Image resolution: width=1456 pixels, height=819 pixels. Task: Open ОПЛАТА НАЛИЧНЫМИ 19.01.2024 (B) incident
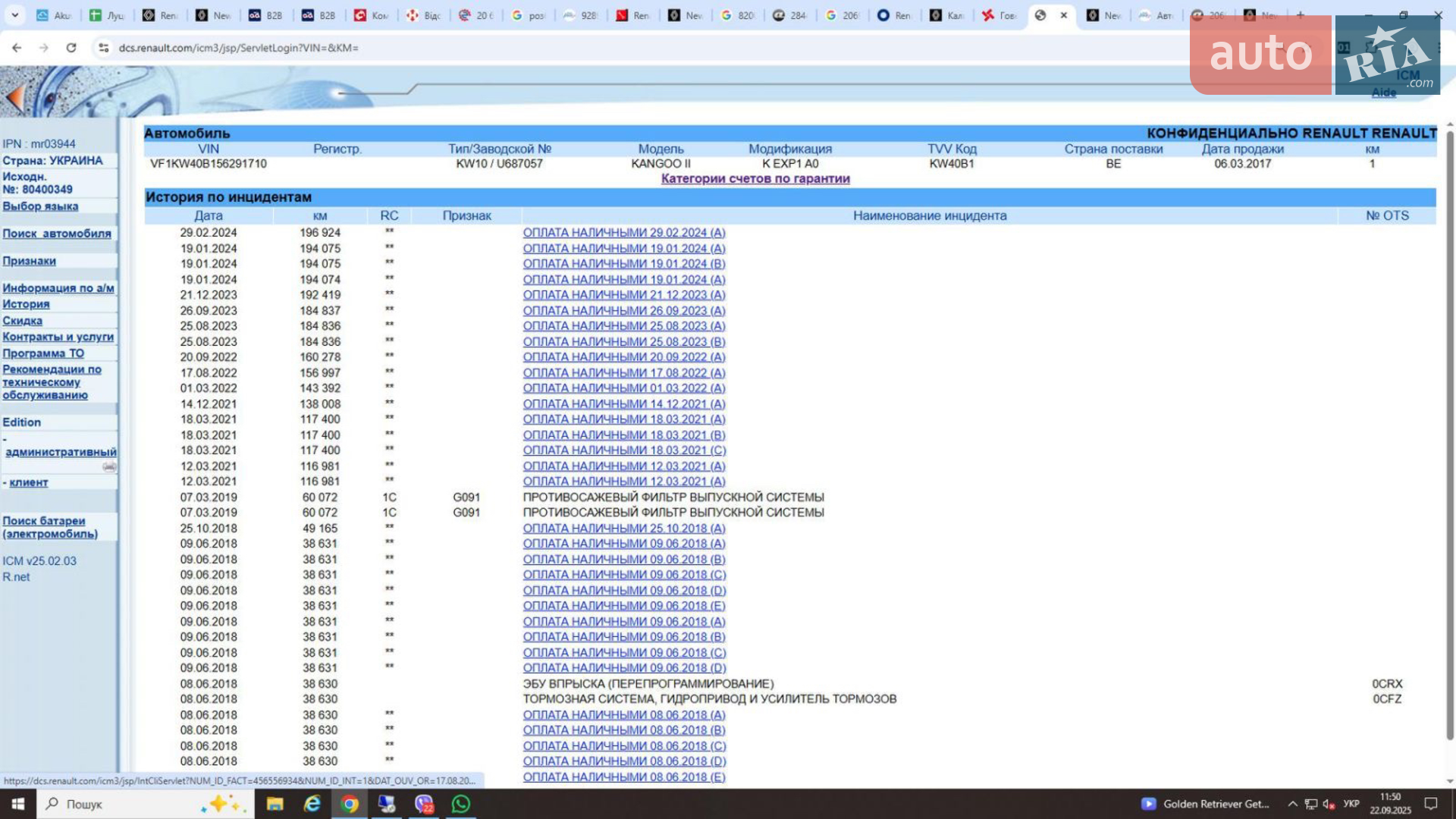point(624,264)
